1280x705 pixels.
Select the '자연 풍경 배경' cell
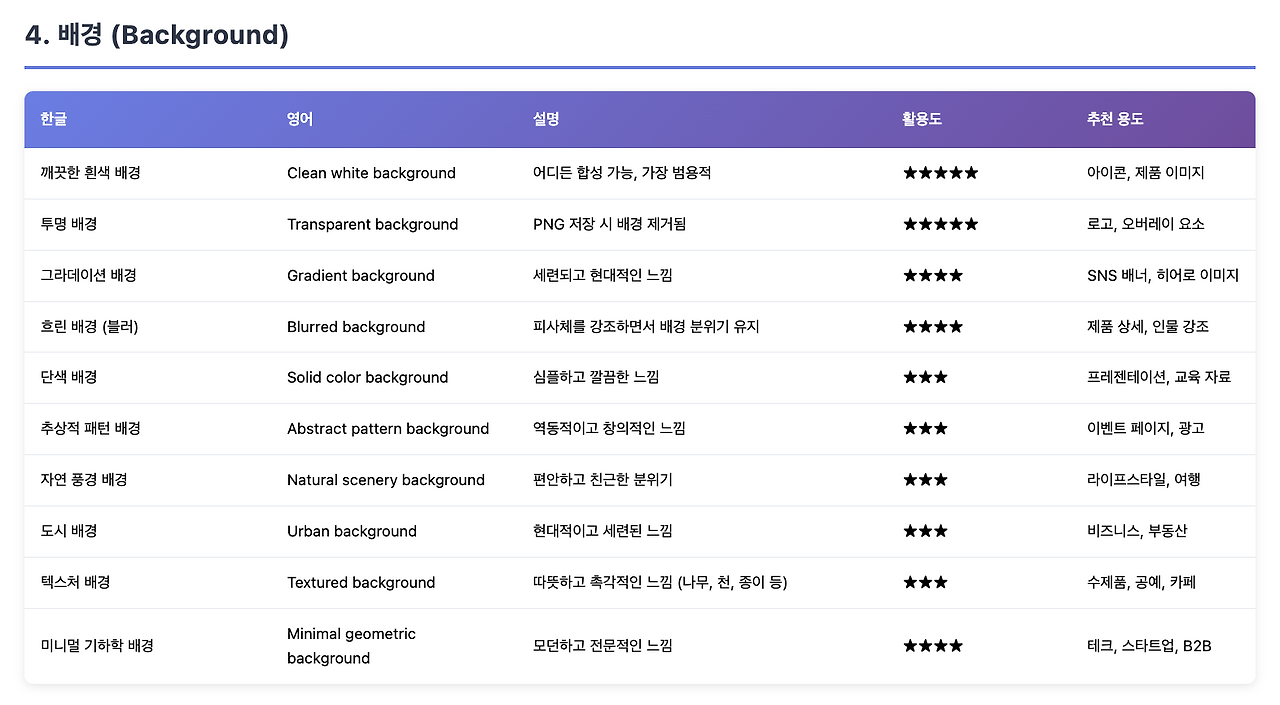[x=84, y=479]
